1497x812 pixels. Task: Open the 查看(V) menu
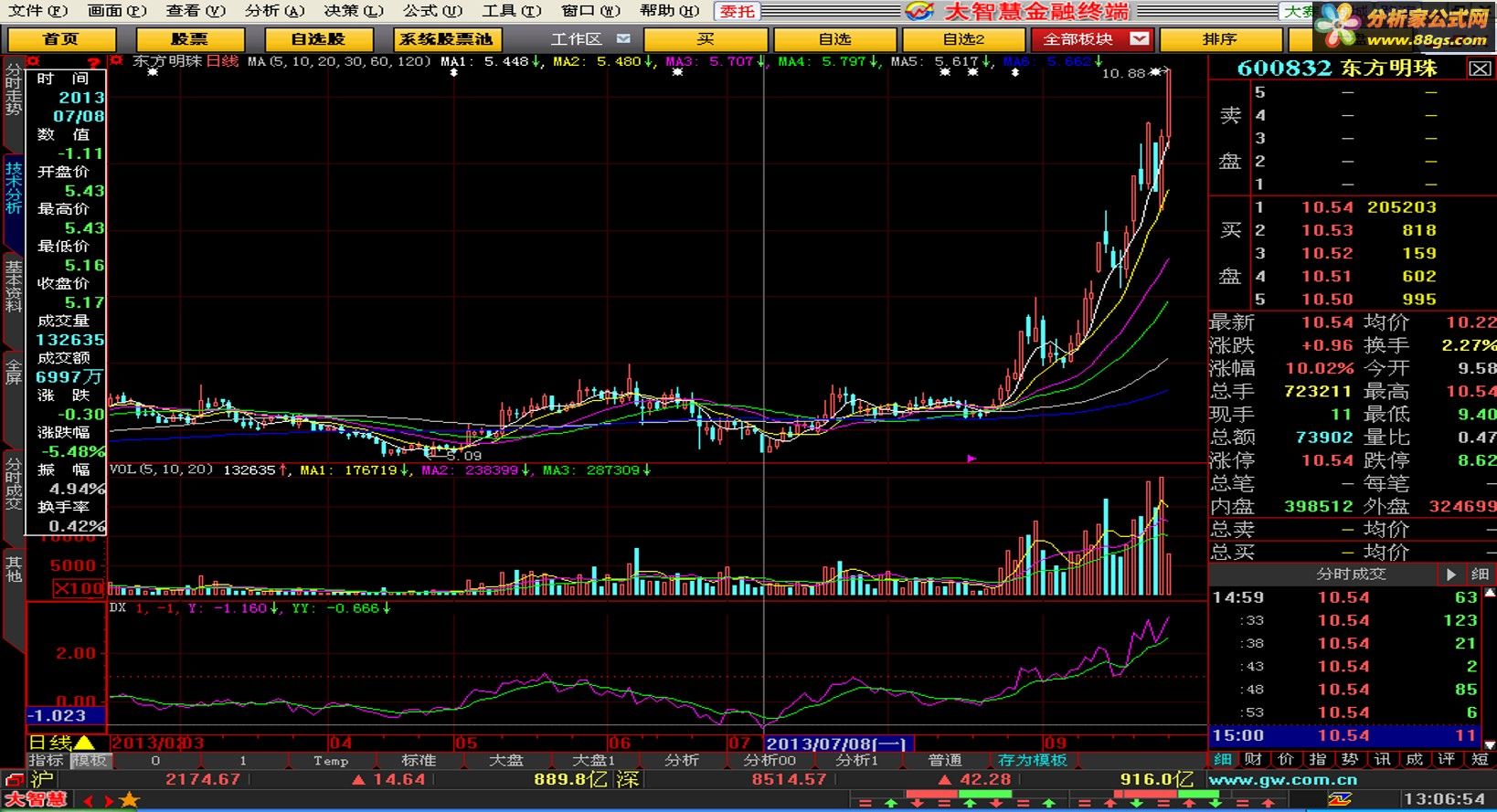196,11
